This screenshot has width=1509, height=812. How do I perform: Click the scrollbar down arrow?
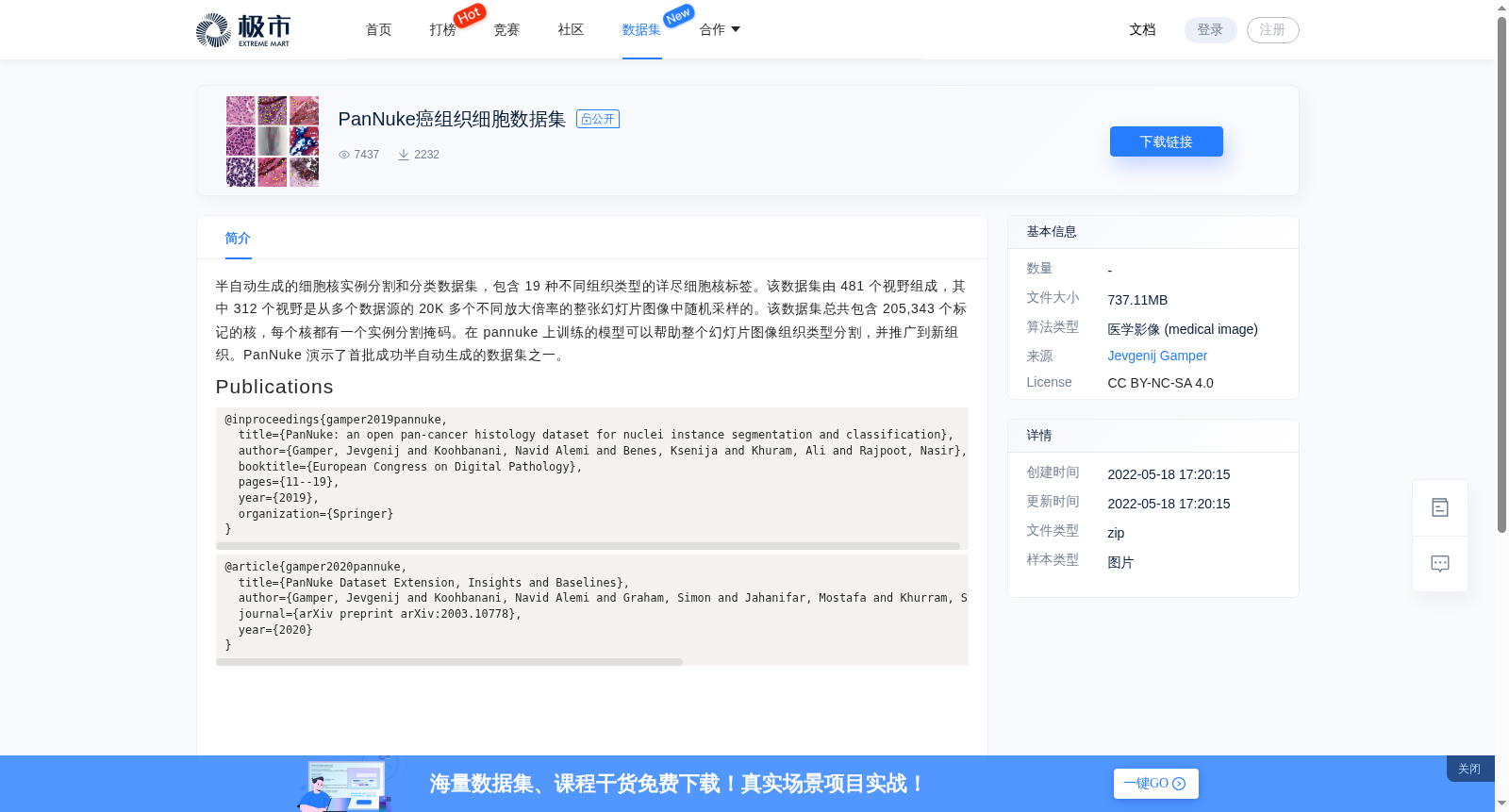pos(1501,804)
